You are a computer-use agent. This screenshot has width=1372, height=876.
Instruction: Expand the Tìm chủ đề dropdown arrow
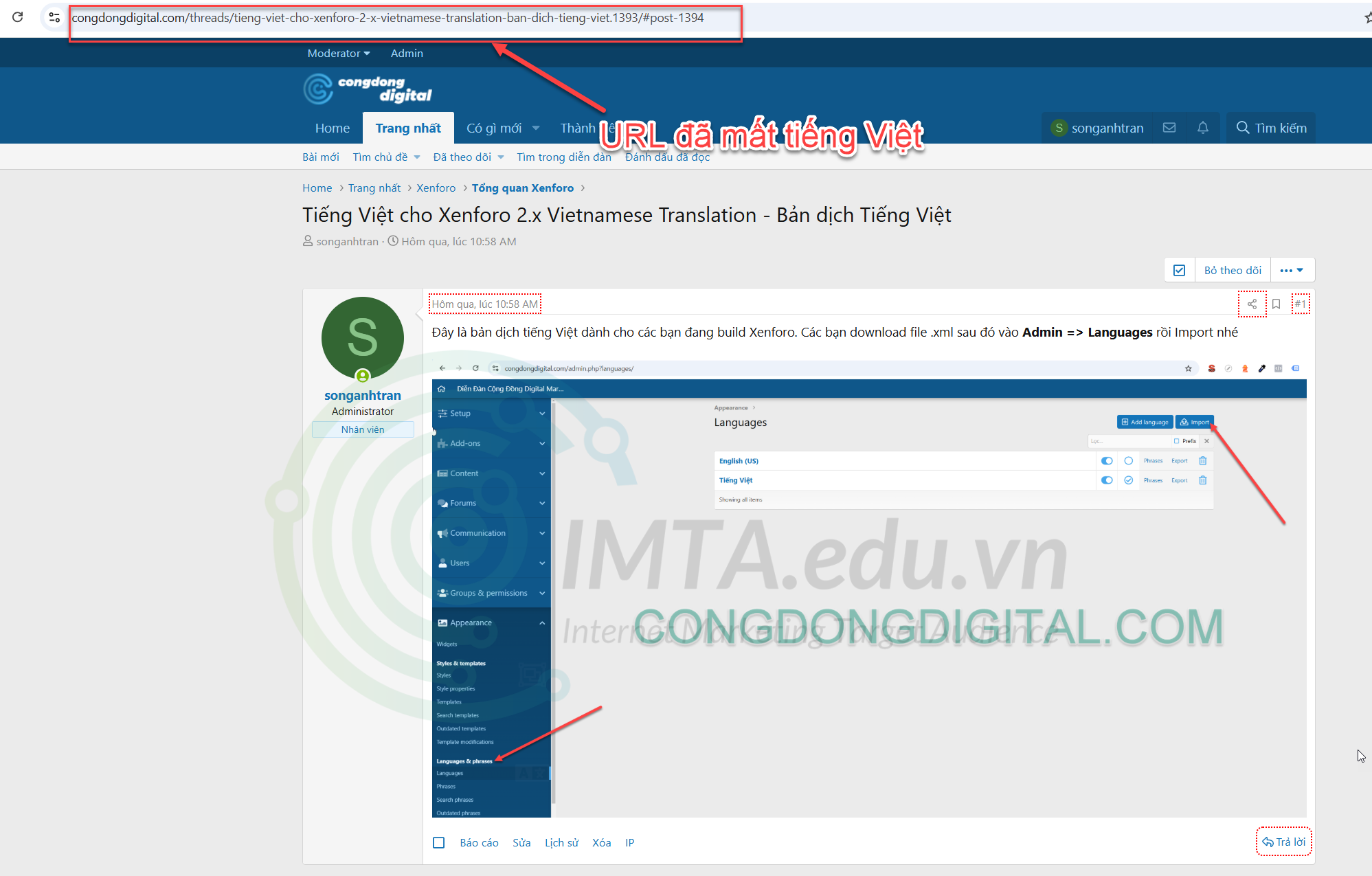(417, 157)
